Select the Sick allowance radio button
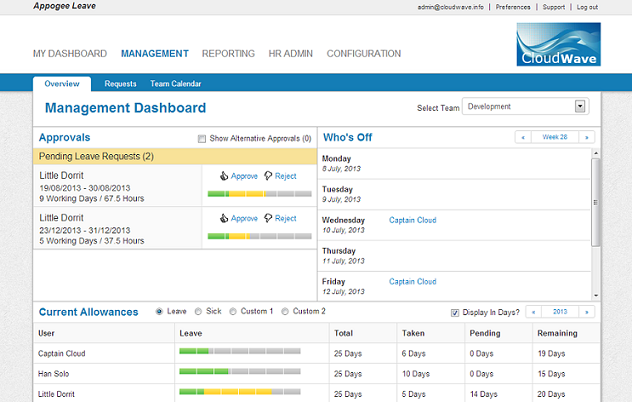This screenshot has height=402, width=632. tap(196, 312)
